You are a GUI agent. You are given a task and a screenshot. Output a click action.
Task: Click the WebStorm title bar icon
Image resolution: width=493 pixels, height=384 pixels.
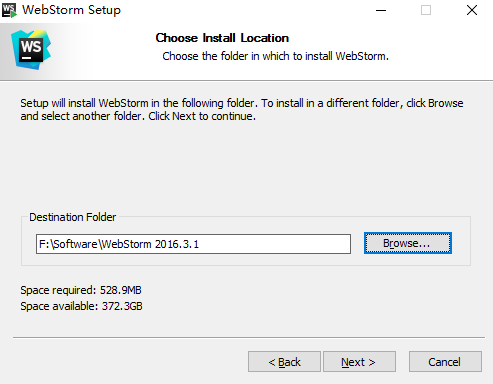9,10
